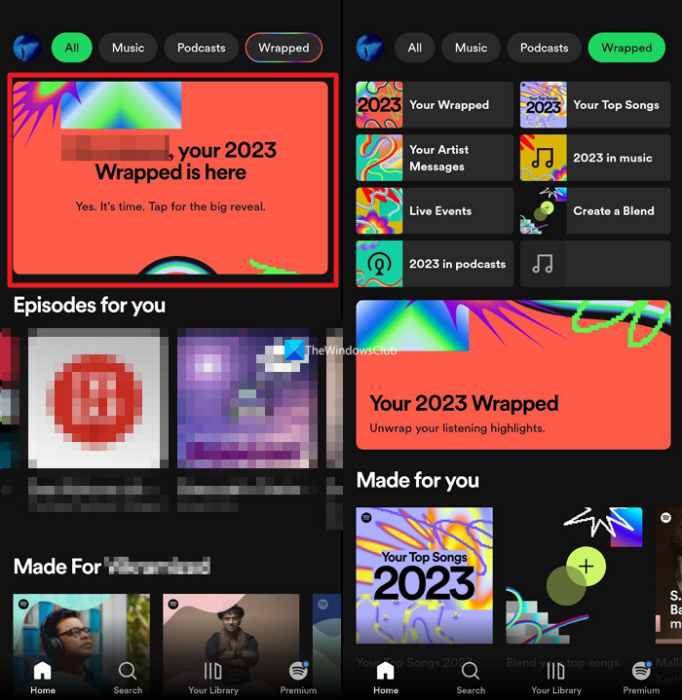Image resolution: width=682 pixels, height=700 pixels.
Task: Open the profile avatar on left screen
Action: pos(27,47)
